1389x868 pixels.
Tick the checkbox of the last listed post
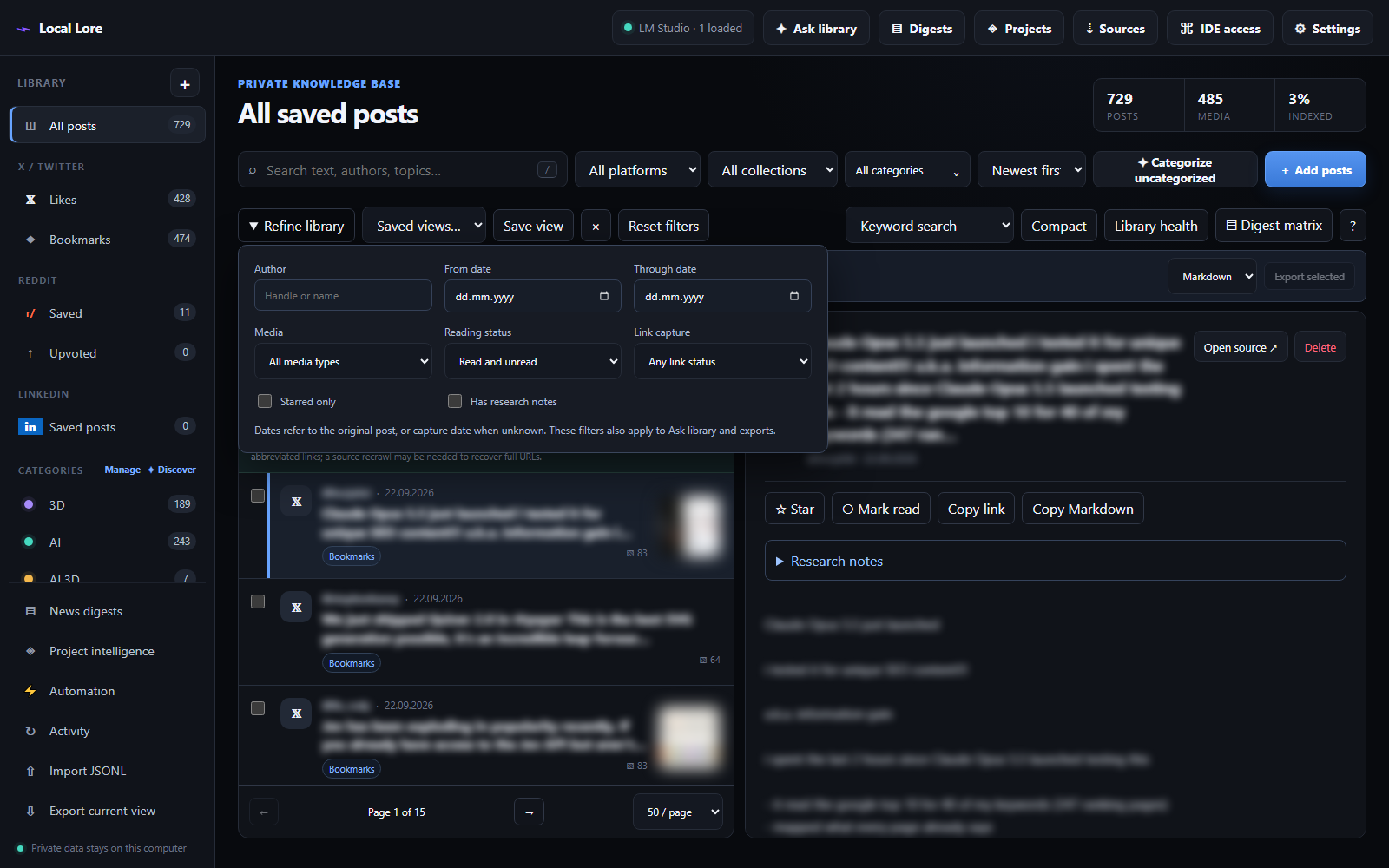click(258, 708)
